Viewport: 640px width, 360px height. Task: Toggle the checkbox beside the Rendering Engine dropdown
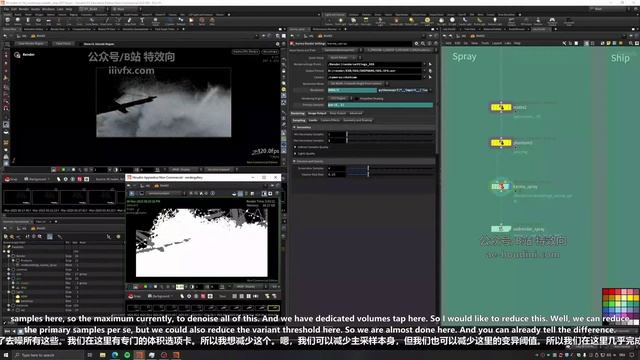point(357,98)
